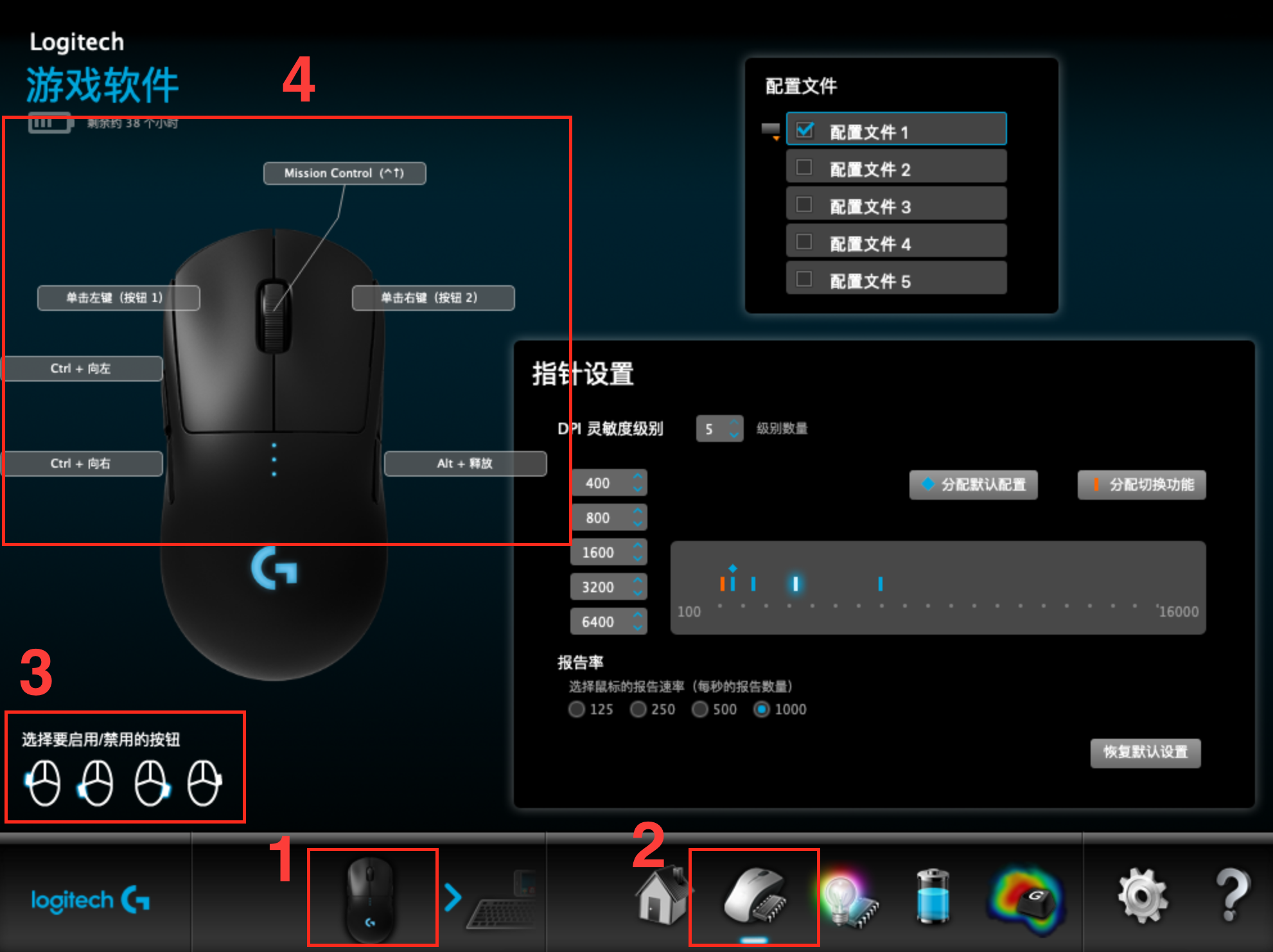Click the 分配切换功能 button
1273x952 pixels.
coord(1141,485)
